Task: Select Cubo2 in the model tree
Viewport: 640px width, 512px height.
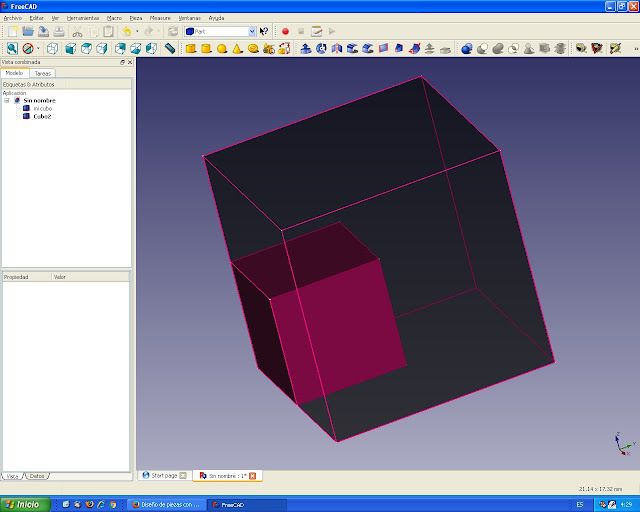Action: pyautogui.click(x=42, y=116)
